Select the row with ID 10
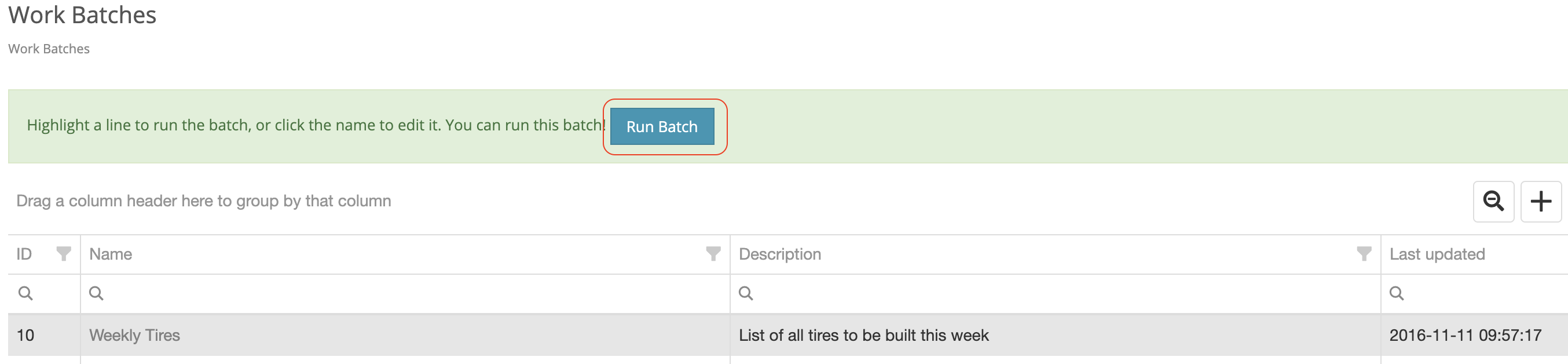Screen dimensions: 1568x364 tap(787, 336)
